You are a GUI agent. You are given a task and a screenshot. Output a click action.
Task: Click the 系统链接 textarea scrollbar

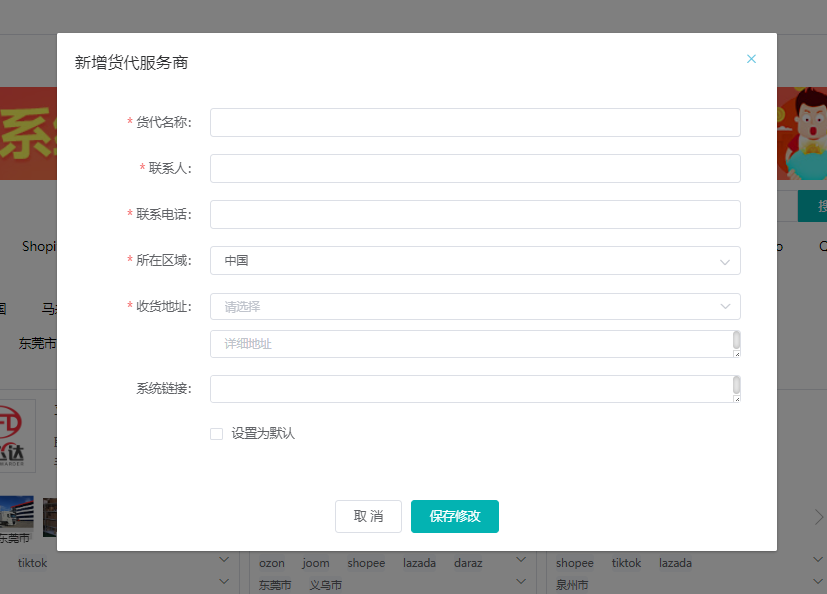pyautogui.click(x=737, y=384)
